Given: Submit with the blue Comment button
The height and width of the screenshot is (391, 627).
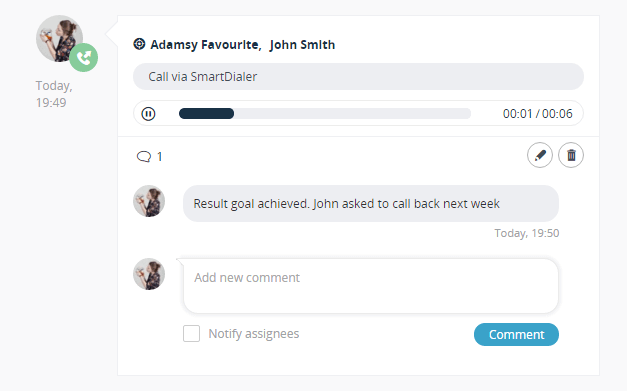Looking at the screenshot, I should pyautogui.click(x=516, y=335).
